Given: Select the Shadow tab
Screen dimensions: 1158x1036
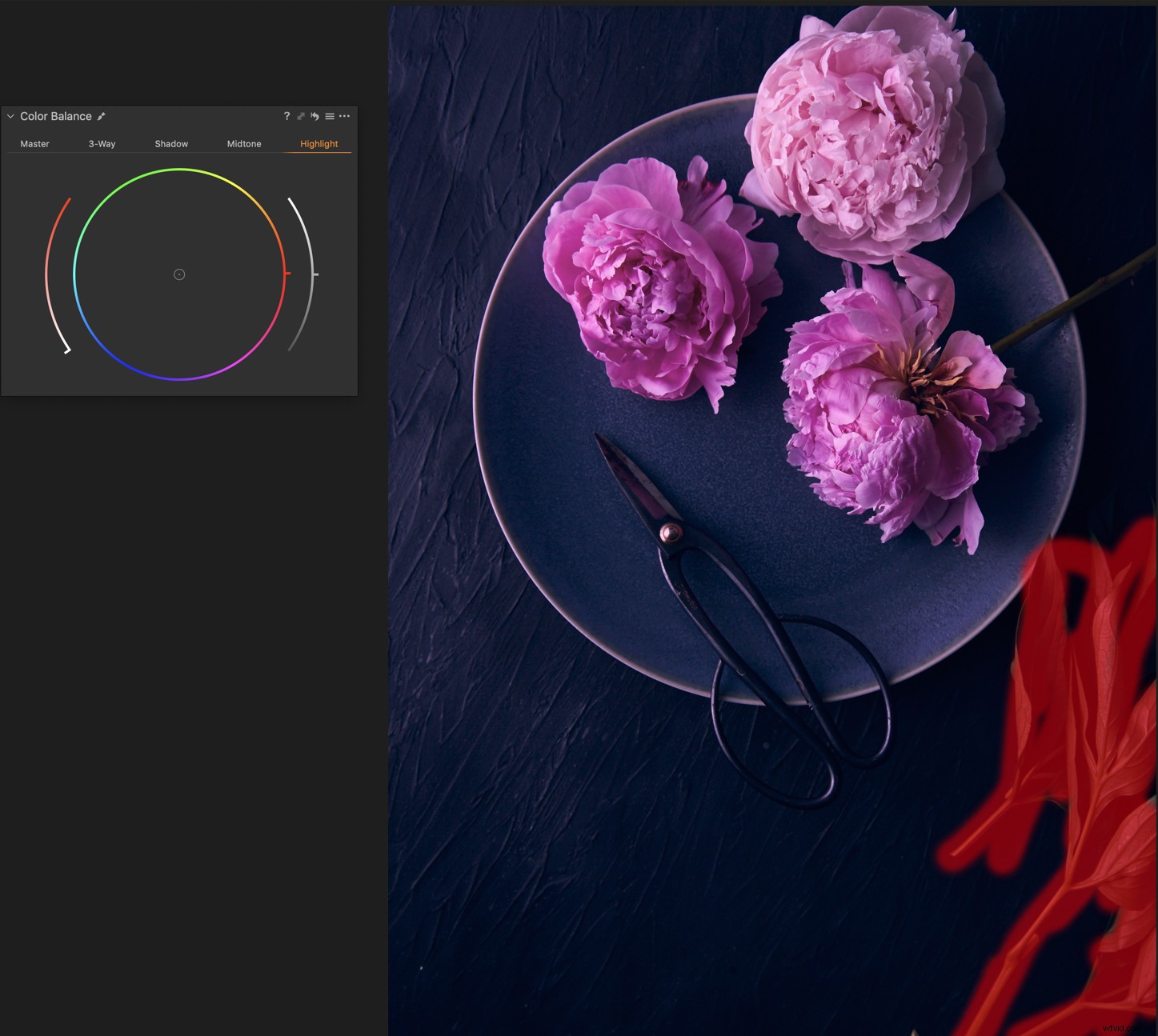Looking at the screenshot, I should [171, 144].
